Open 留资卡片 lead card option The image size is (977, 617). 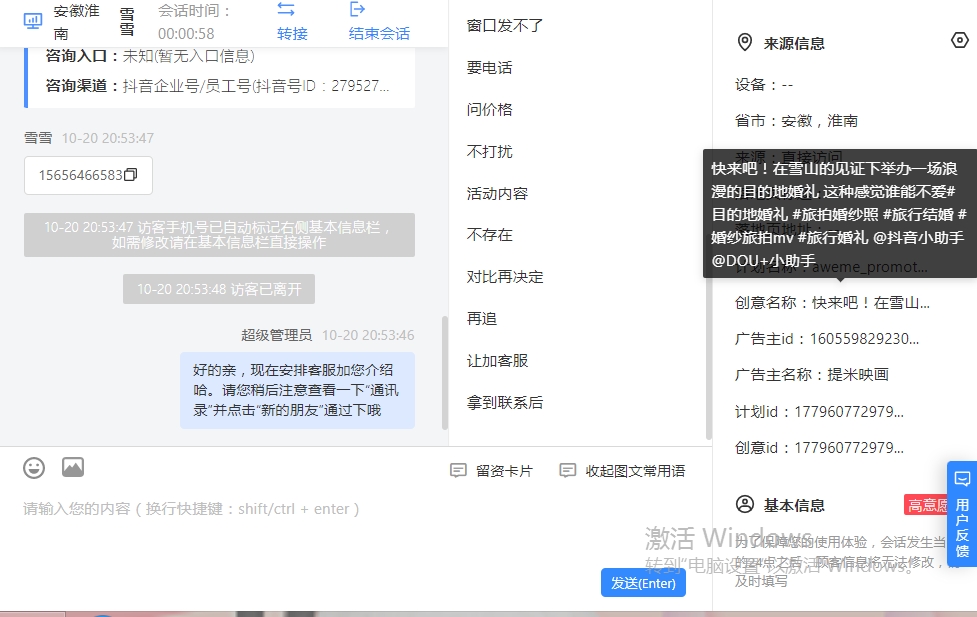click(x=504, y=471)
